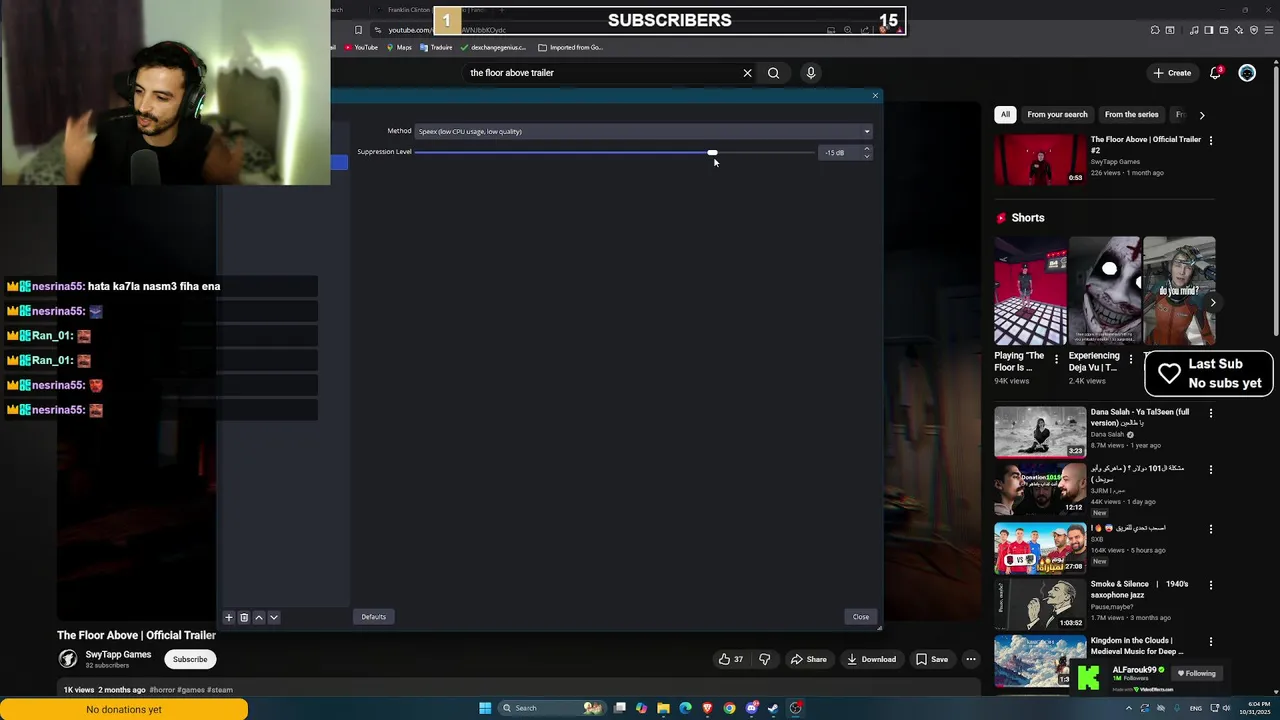1280x720 pixels.
Task: Subscribe to SwyTapp Games channel
Action: (x=190, y=659)
